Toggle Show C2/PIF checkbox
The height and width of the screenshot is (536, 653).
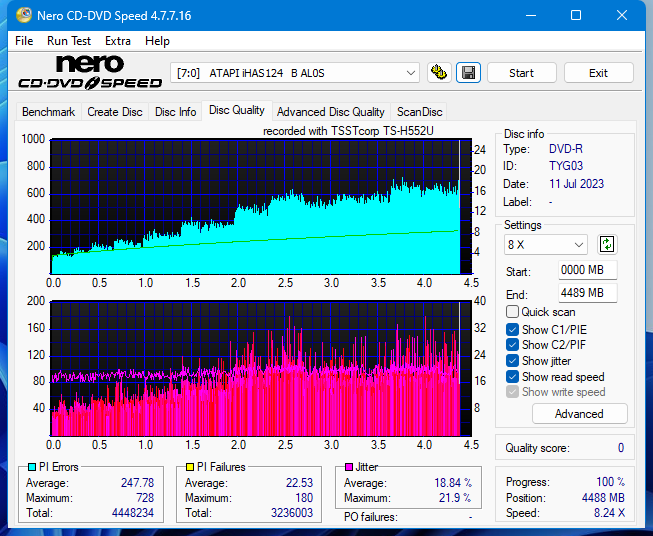point(512,345)
